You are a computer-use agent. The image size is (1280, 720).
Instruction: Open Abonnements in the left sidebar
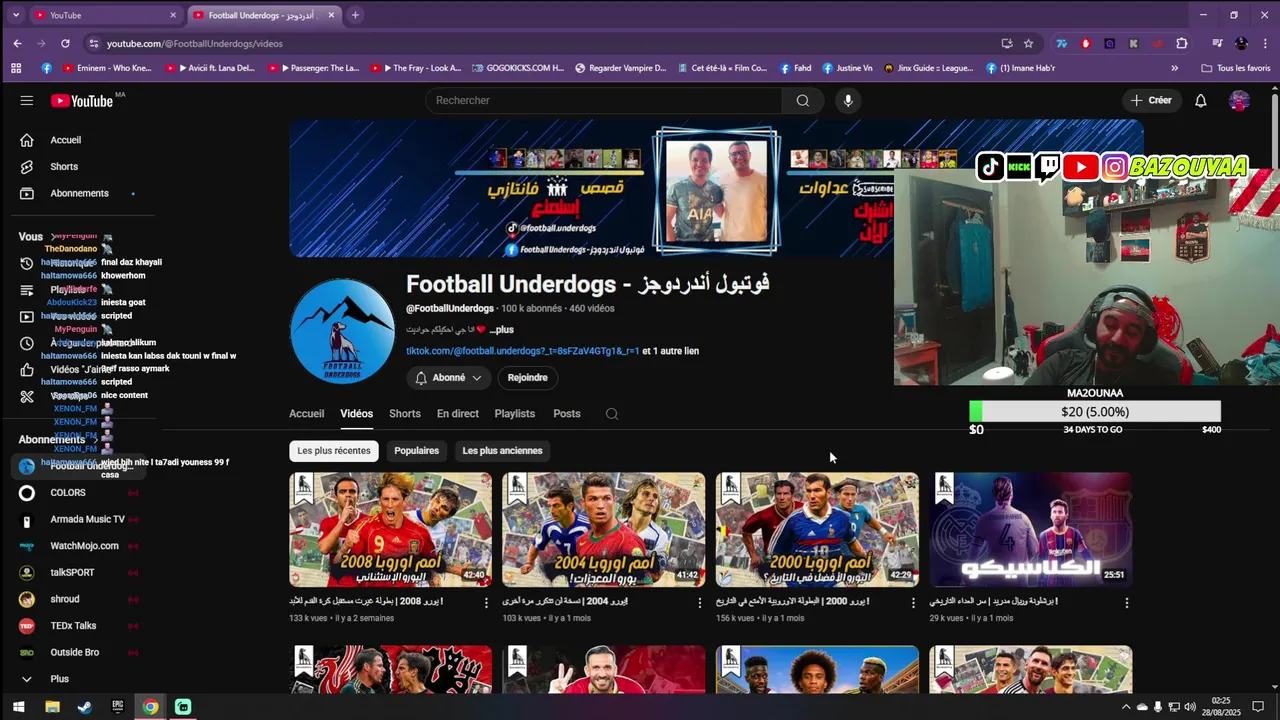click(x=79, y=193)
